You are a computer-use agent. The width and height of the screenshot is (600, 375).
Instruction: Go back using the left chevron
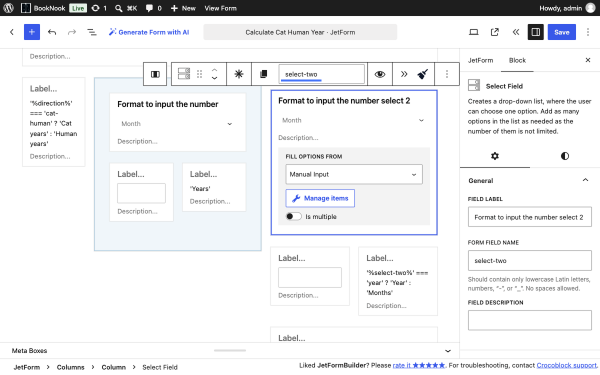point(12,32)
